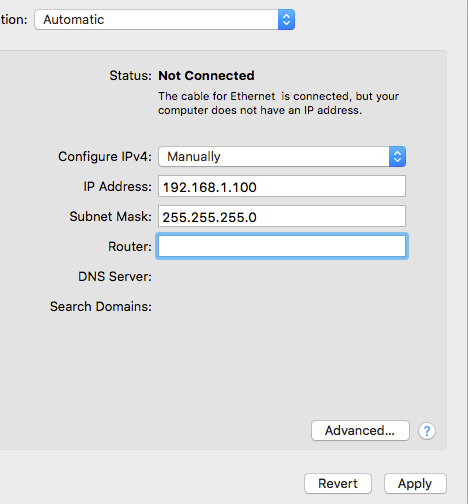Click the Ethernet cable status description
Viewport: 468px width, 504px height.
(x=278, y=103)
